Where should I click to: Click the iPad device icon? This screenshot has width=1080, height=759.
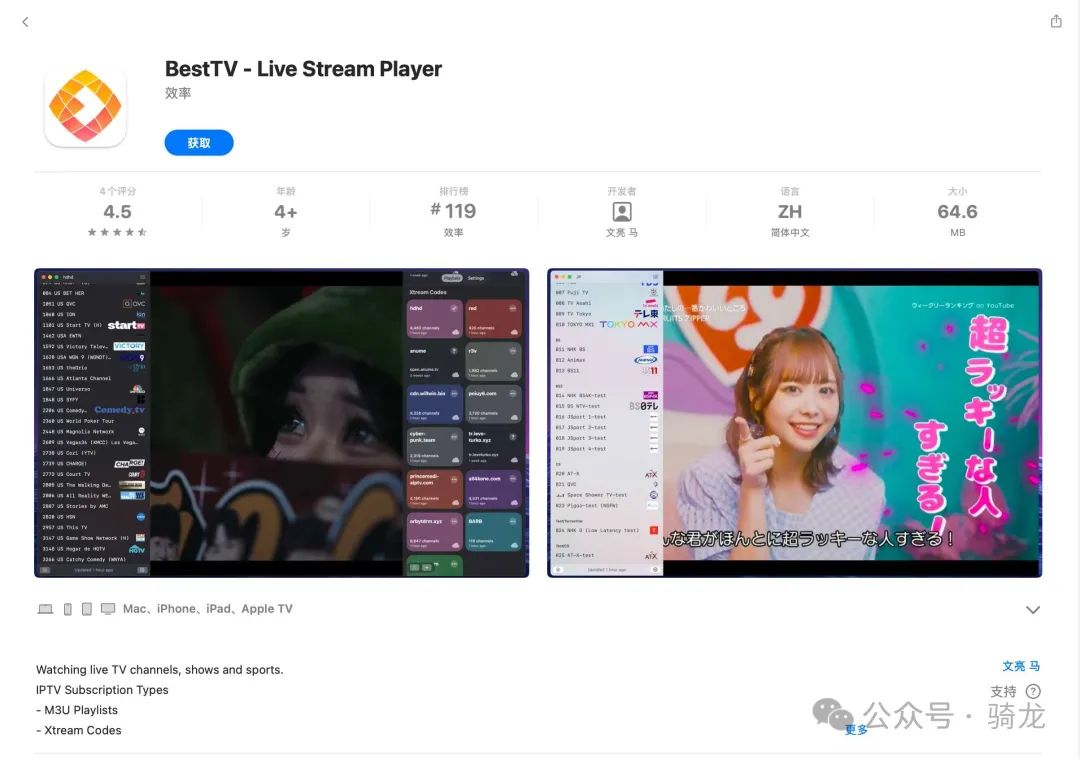(x=87, y=609)
